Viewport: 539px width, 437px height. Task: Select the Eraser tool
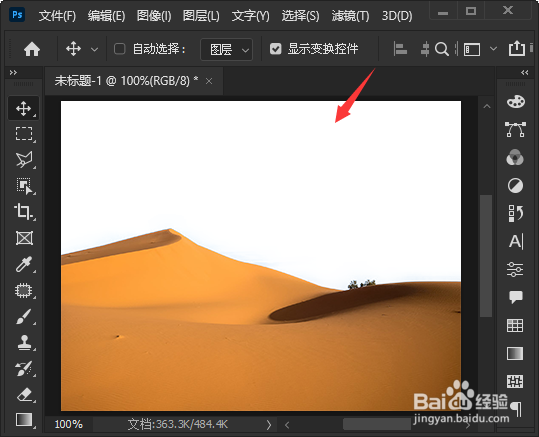pyautogui.click(x=24, y=395)
